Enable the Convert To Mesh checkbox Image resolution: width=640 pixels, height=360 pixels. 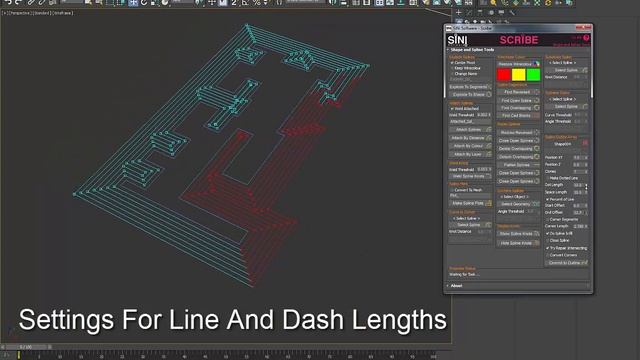451,190
